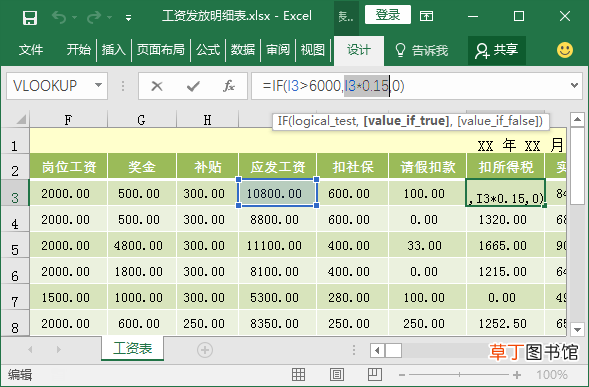Click the vertical scrollbar up arrow
Screen dimensions: 589x387
(x=577, y=119)
